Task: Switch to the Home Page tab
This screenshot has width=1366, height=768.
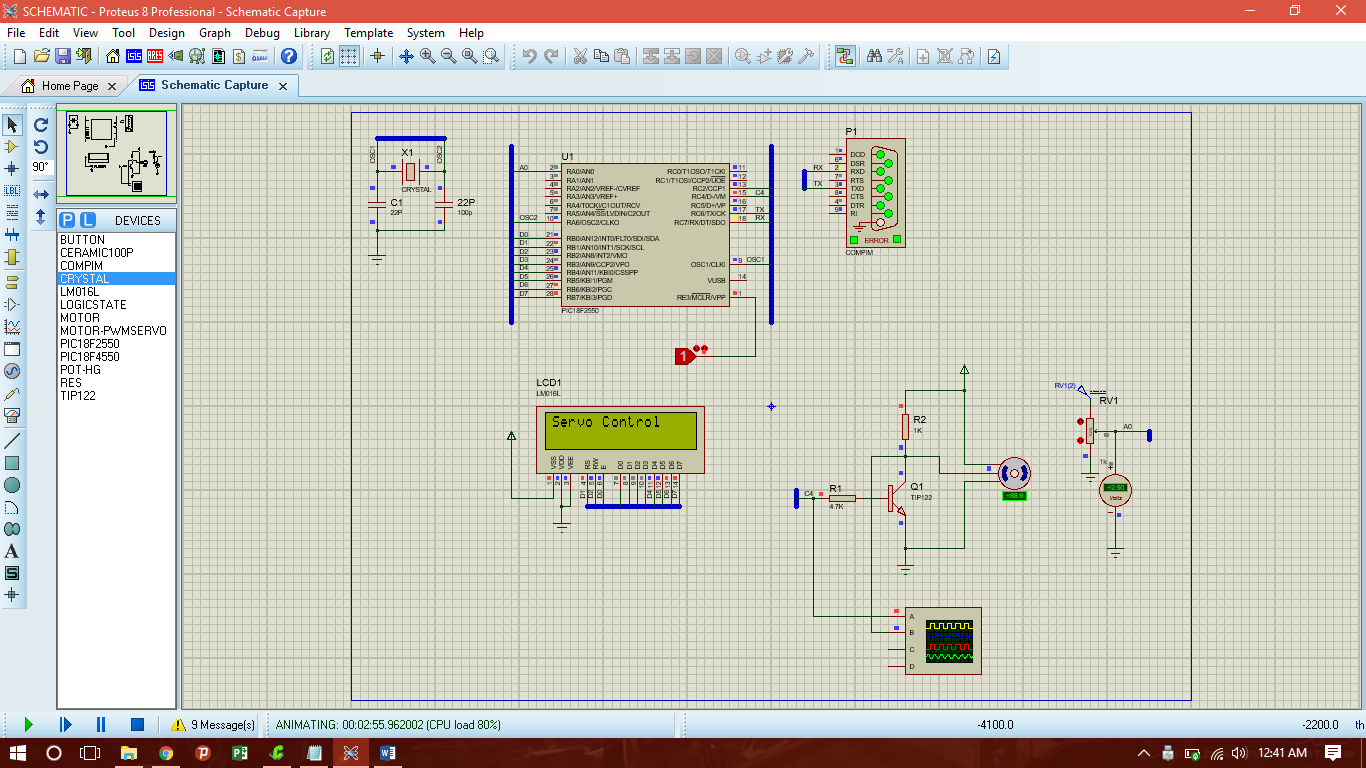Action: pos(70,86)
